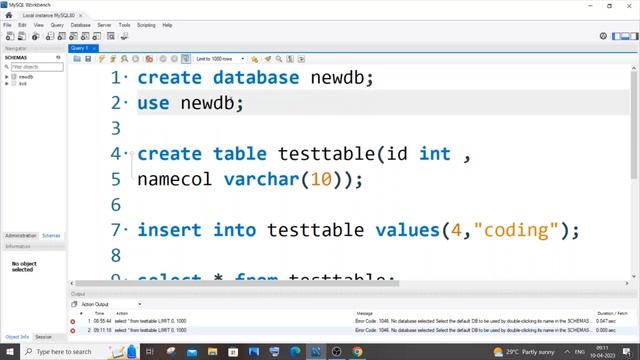The width and height of the screenshot is (640, 360).
Task: Open the search table data tool
Action: coord(111,36)
